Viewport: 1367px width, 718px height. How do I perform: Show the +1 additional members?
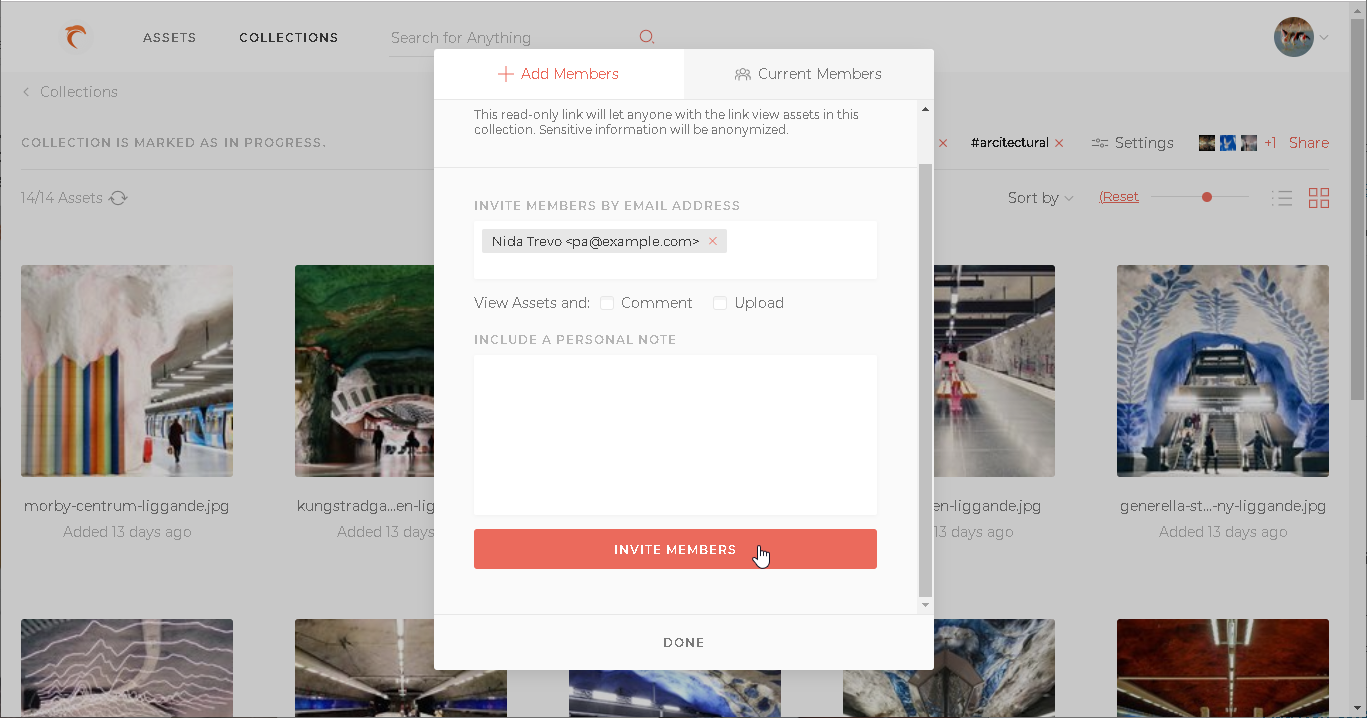point(1270,143)
